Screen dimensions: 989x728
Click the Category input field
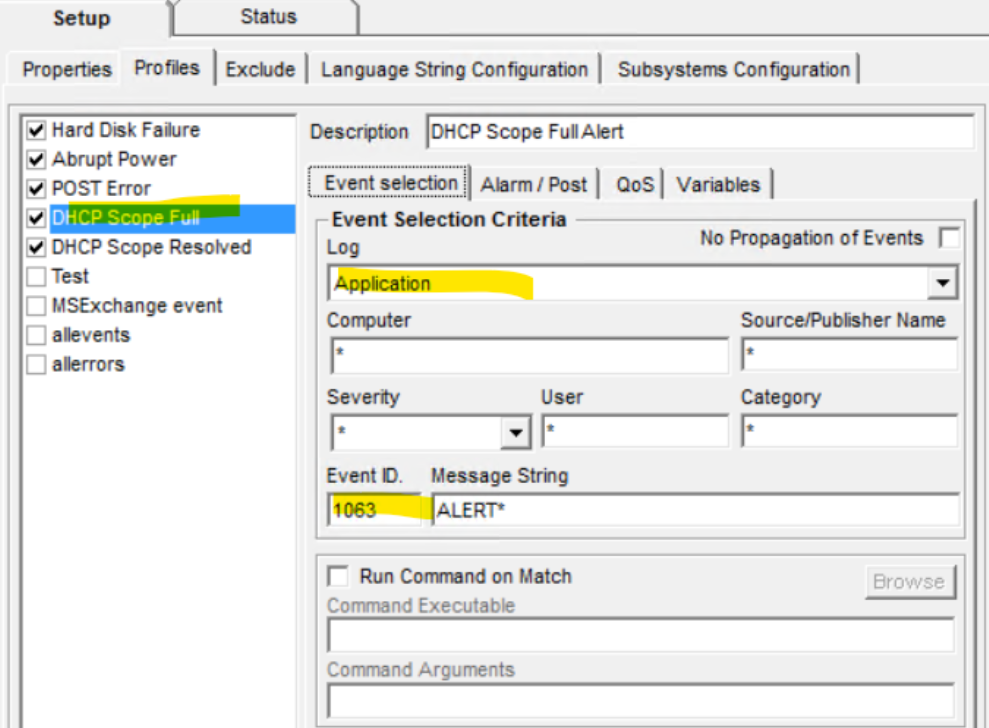(x=850, y=432)
